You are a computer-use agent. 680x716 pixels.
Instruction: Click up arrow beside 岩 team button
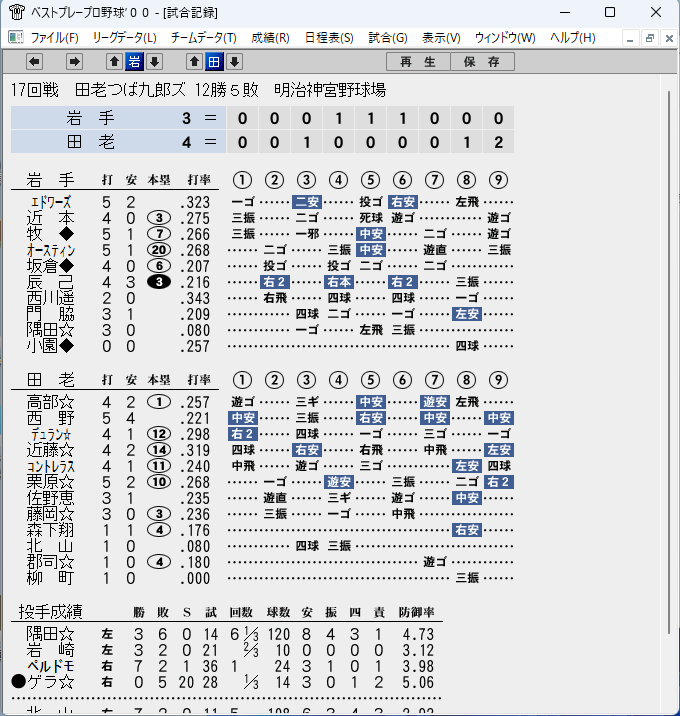pos(114,61)
